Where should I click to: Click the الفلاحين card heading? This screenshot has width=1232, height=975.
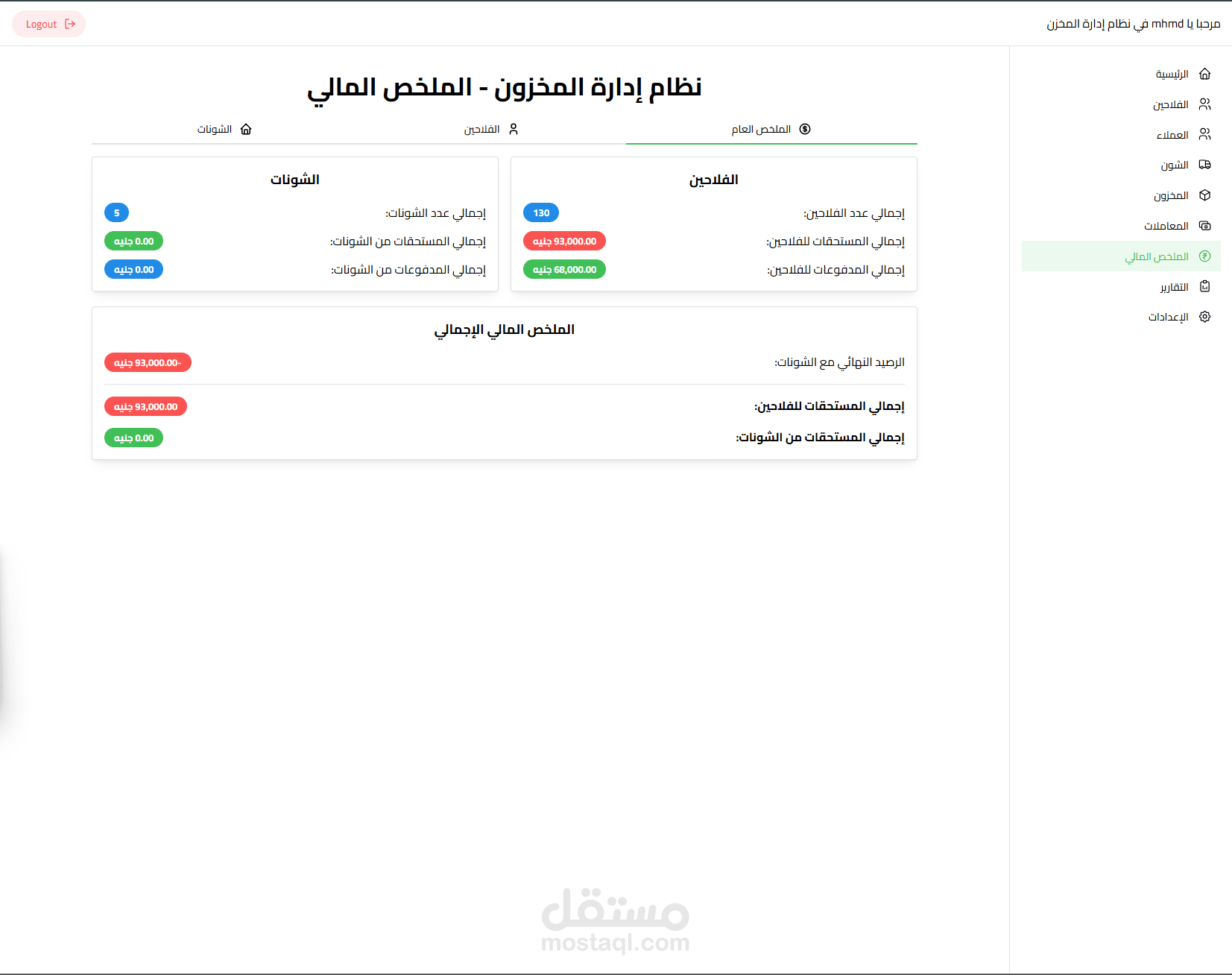coord(713,180)
